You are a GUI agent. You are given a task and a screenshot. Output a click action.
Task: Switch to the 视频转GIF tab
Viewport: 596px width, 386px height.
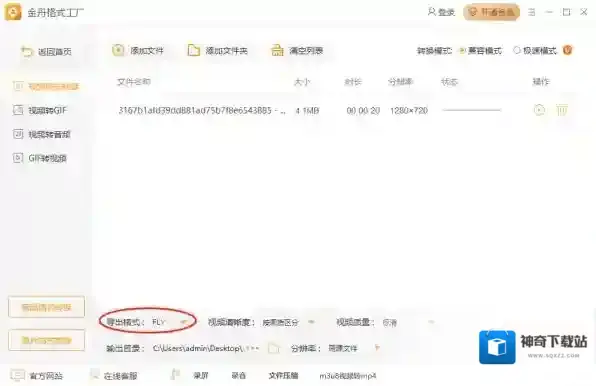(40, 111)
